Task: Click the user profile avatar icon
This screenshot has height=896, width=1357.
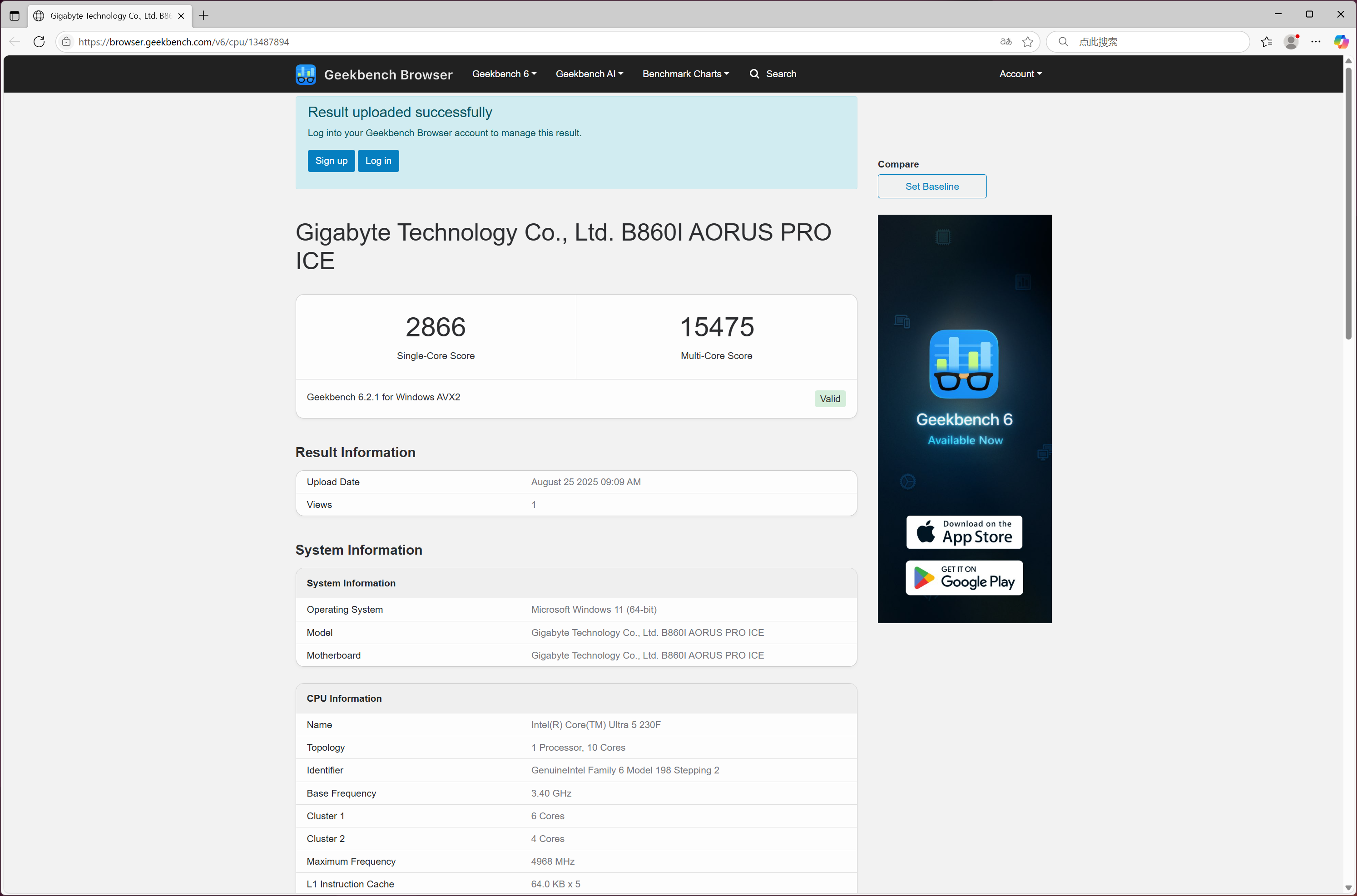Action: pos(1291,42)
